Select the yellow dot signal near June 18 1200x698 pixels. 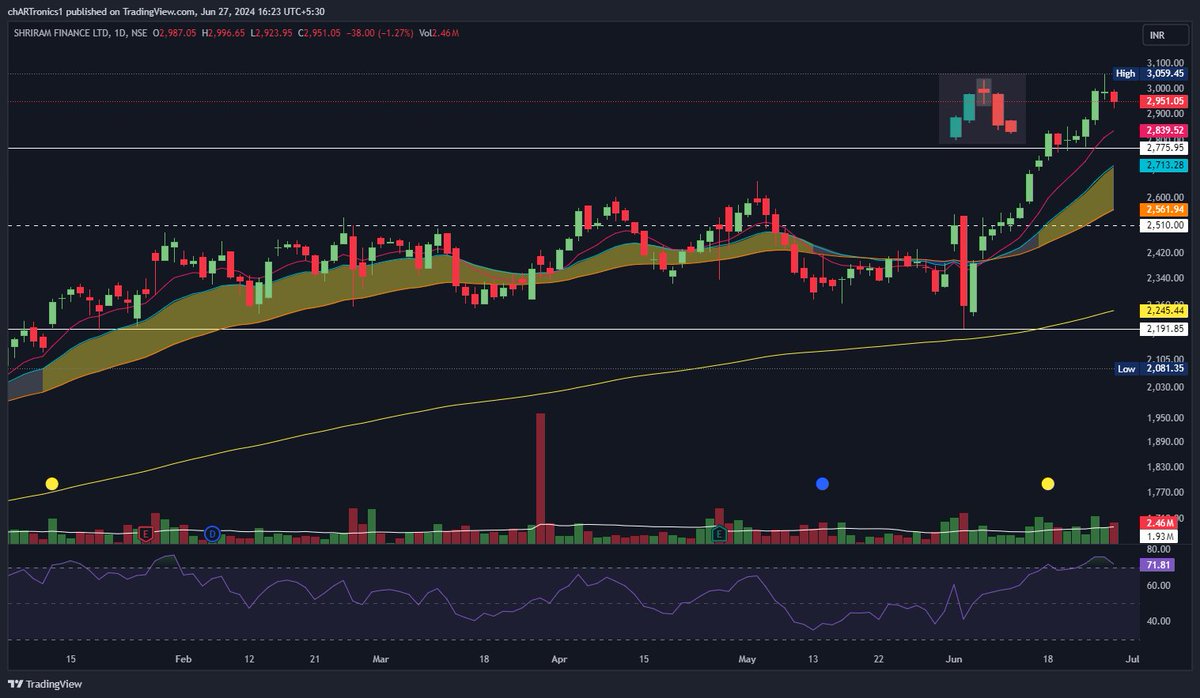click(1047, 484)
